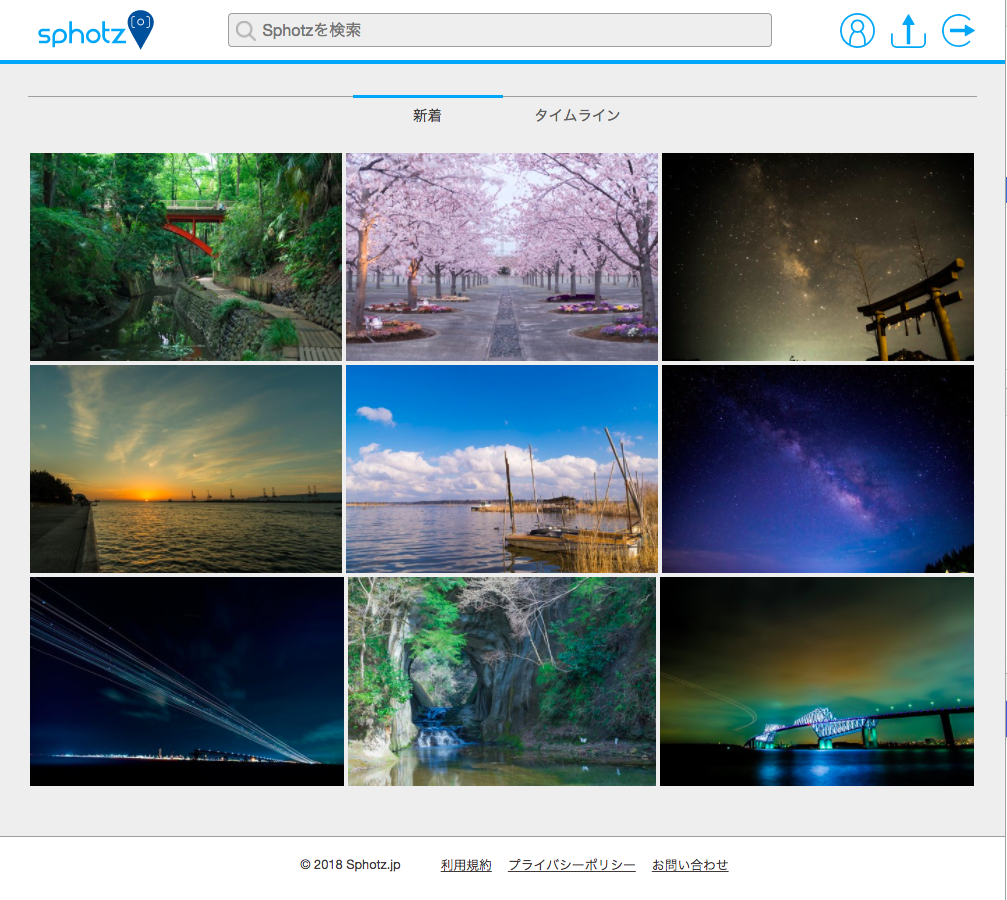Select the cave waterfall photo
1007x900 pixels.
pos(501,681)
